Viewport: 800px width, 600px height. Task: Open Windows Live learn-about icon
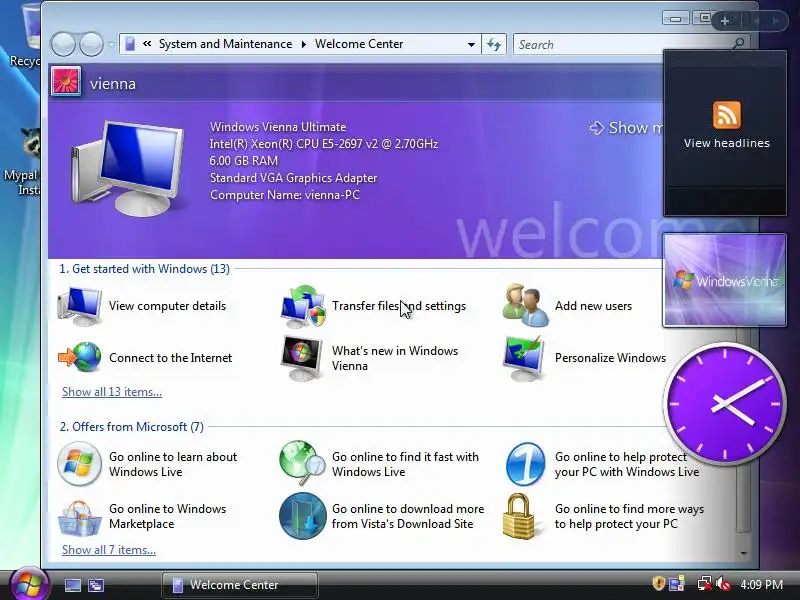79,464
